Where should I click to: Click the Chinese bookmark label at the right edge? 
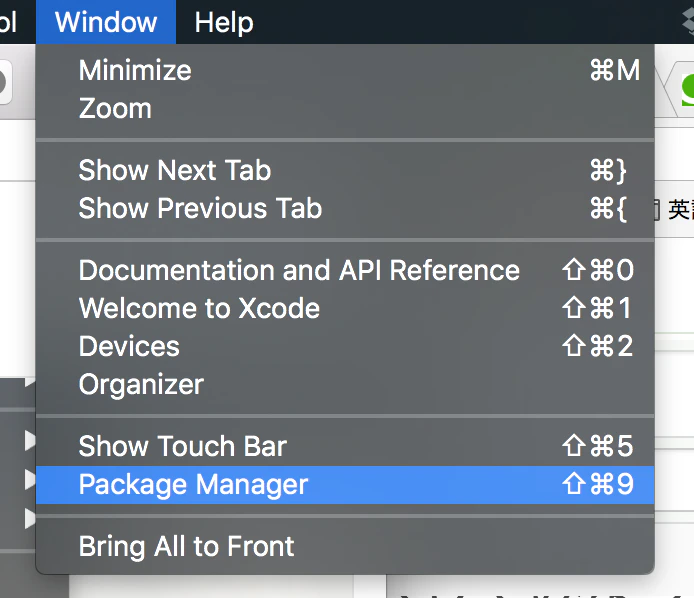[x=681, y=209]
